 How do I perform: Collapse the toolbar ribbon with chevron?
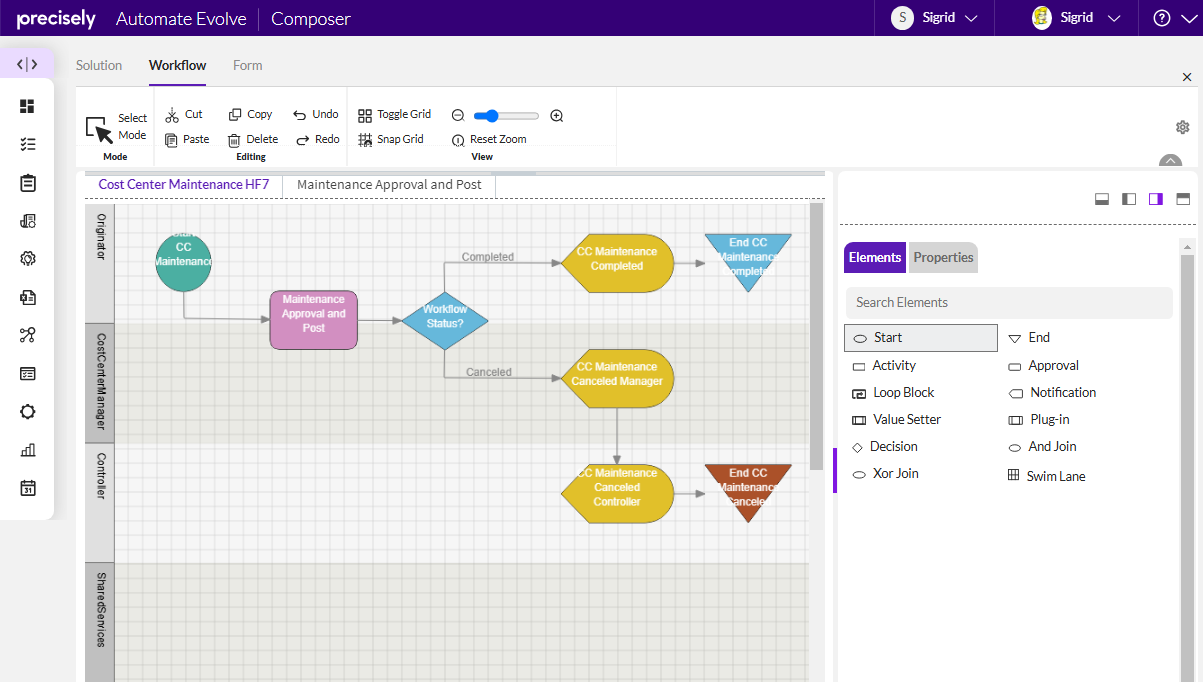(1170, 162)
